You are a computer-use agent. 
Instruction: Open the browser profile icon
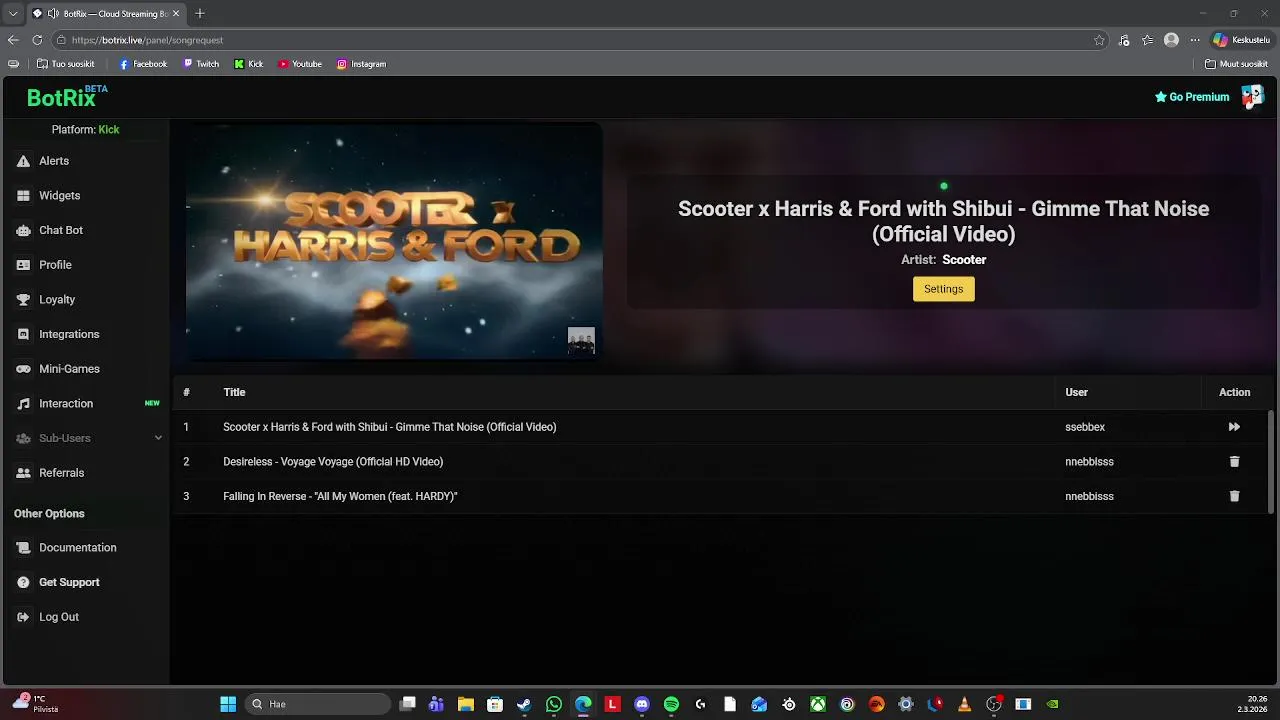pyautogui.click(x=1171, y=40)
